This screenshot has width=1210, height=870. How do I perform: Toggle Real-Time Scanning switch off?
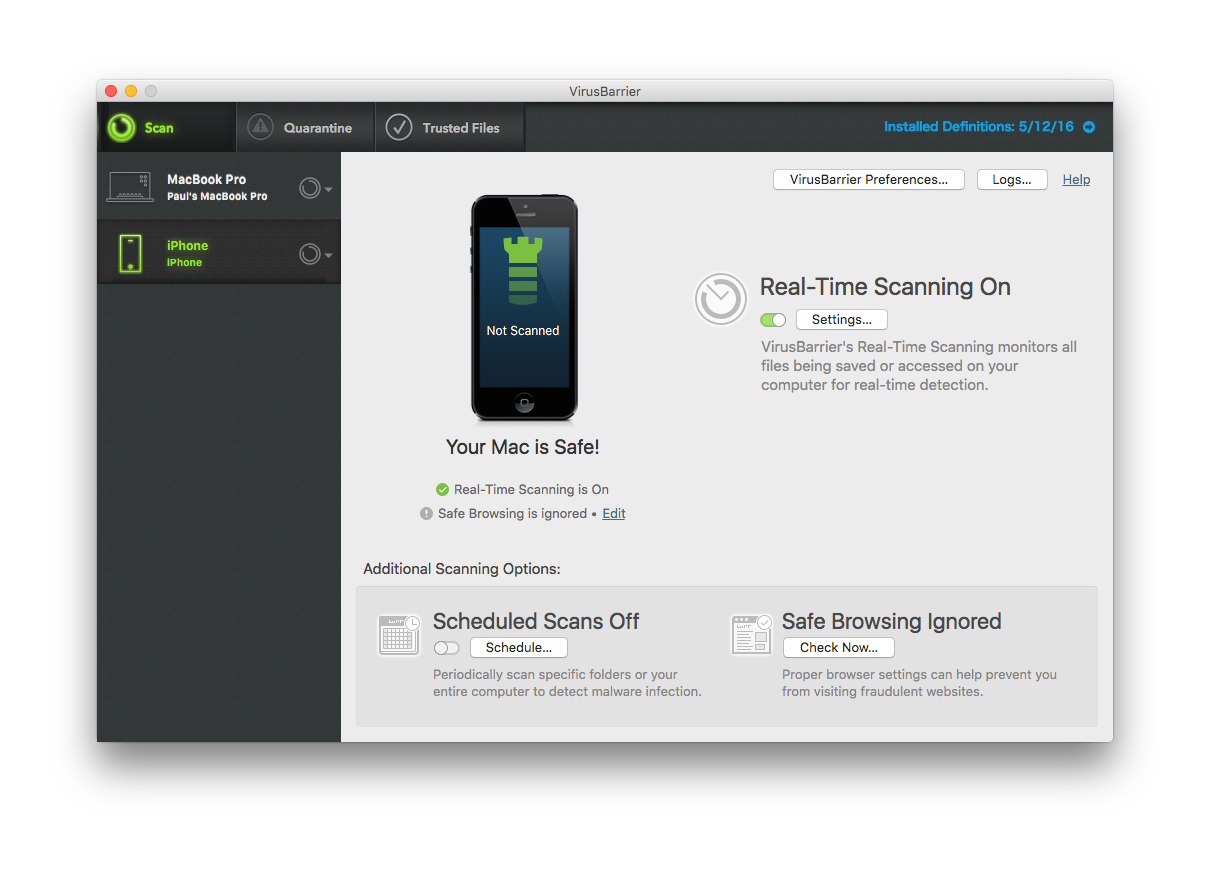773,320
